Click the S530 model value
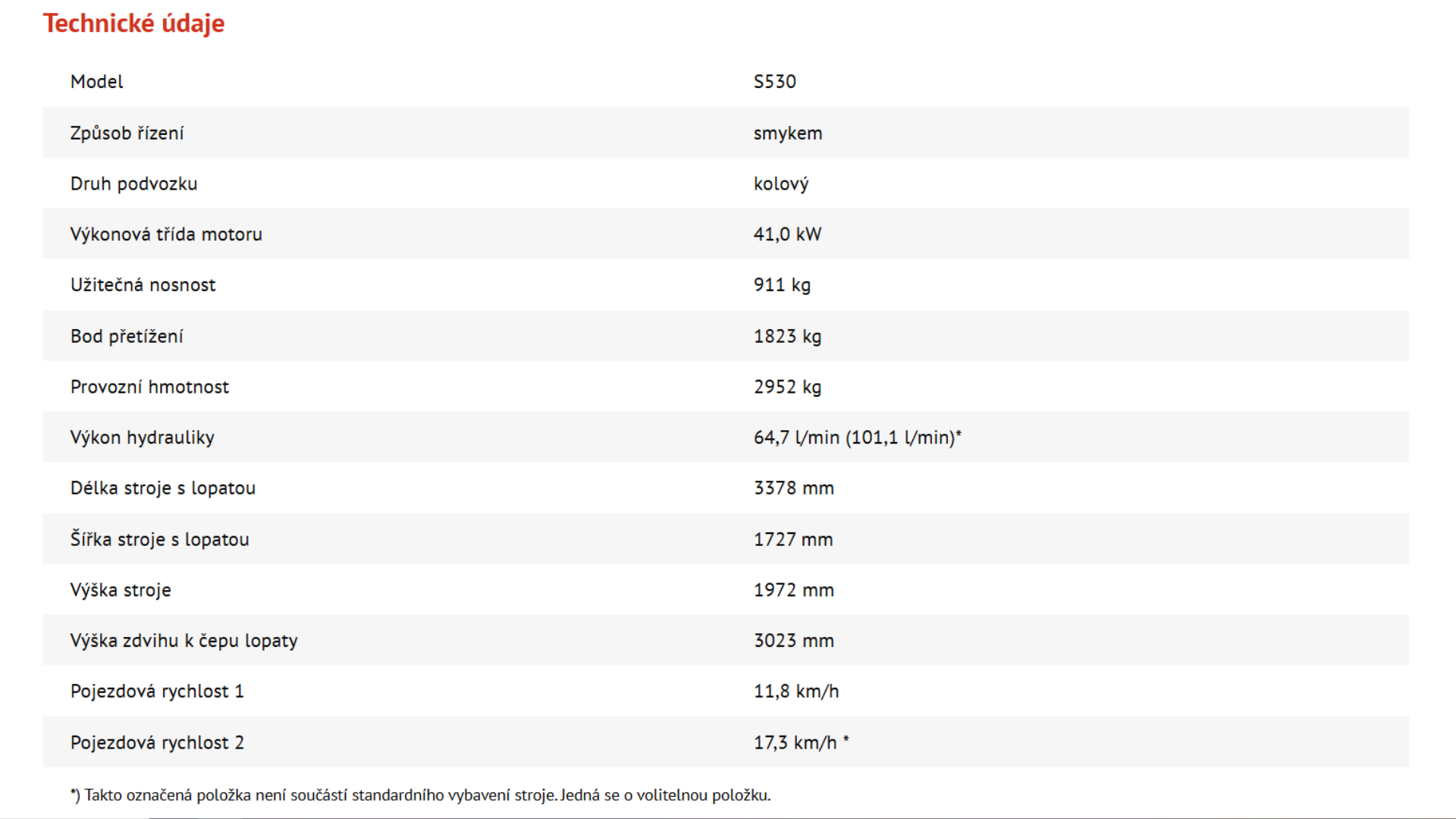The image size is (1456, 819). [774, 82]
